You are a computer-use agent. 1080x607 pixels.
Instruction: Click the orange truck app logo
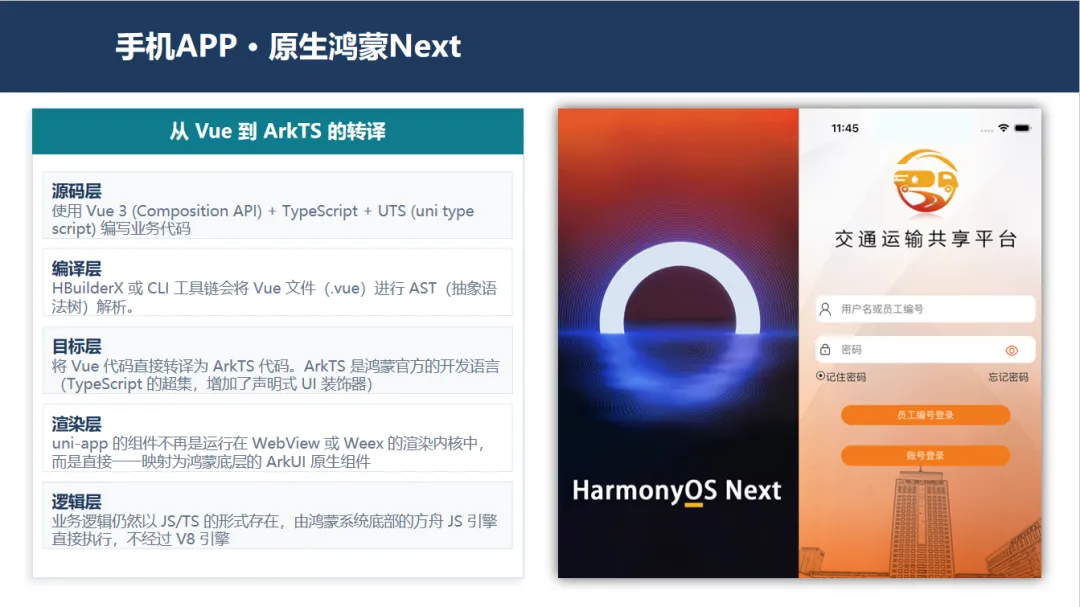tap(925, 181)
